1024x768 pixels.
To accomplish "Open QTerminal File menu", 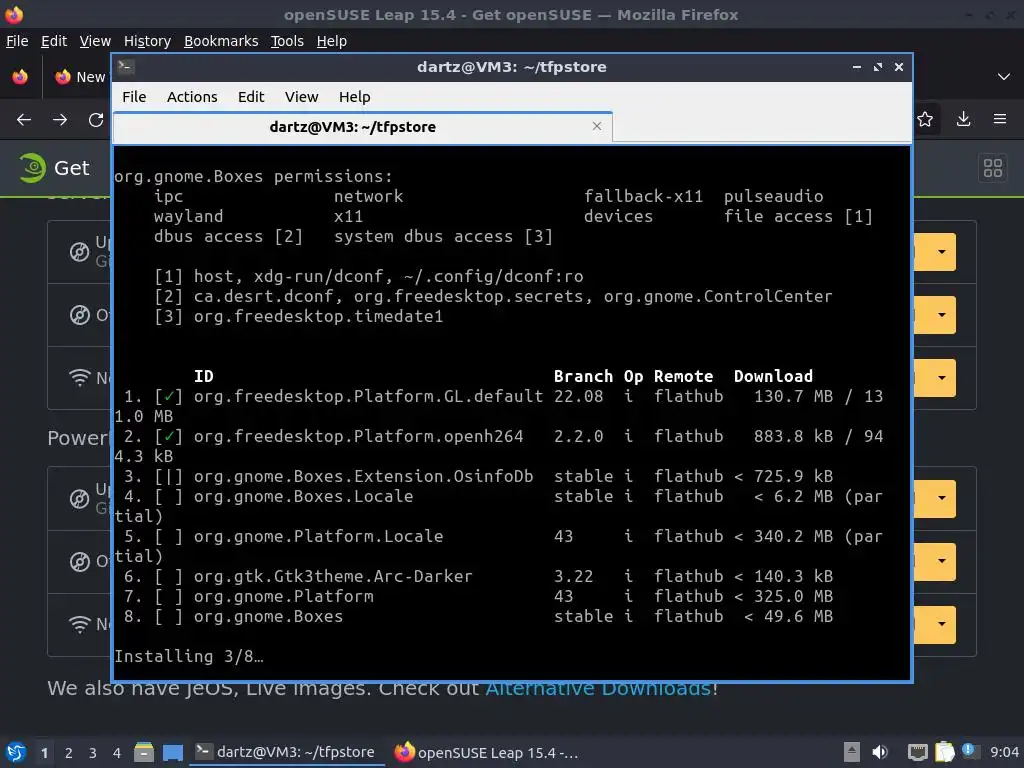I will 134,97.
